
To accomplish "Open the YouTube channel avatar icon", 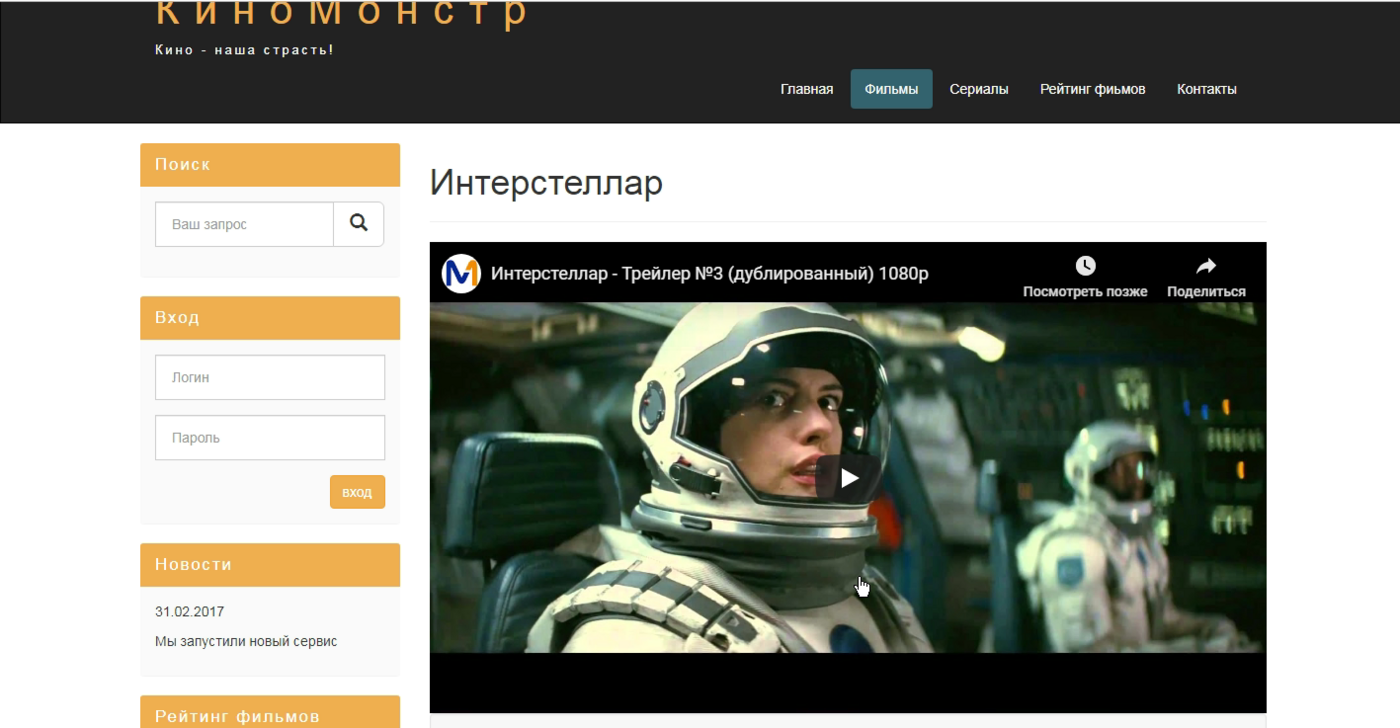I will click(462, 273).
